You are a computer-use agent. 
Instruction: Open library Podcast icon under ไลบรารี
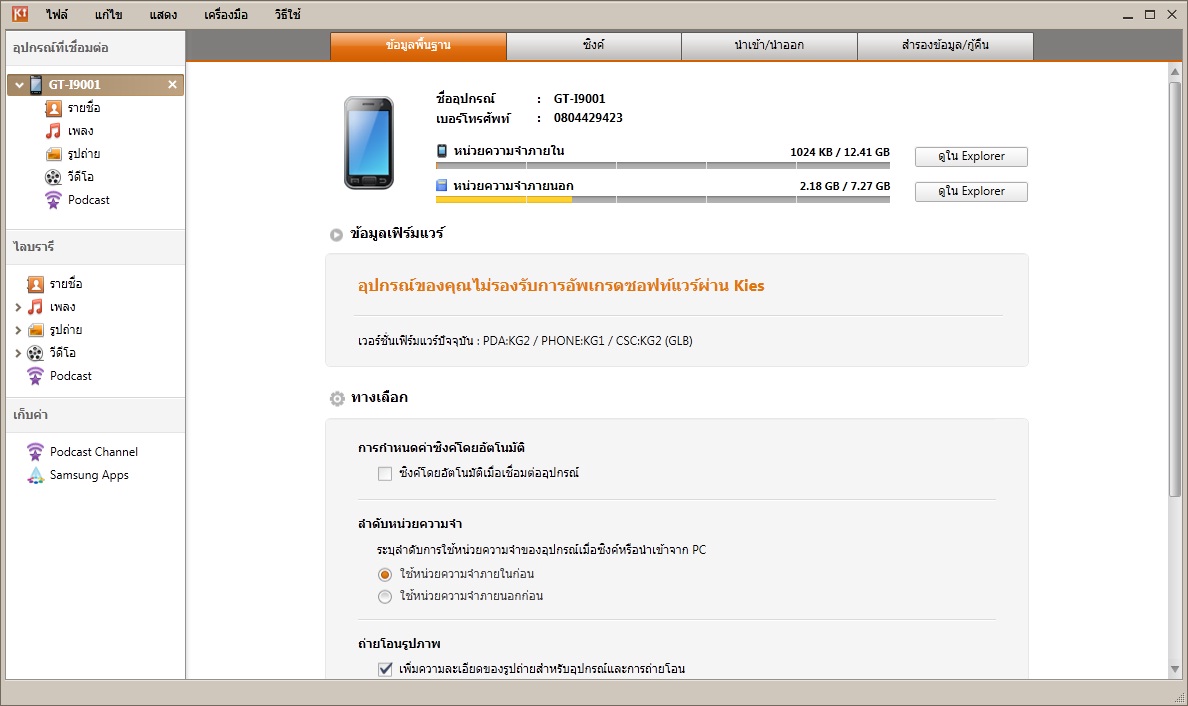pyautogui.click(x=36, y=376)
